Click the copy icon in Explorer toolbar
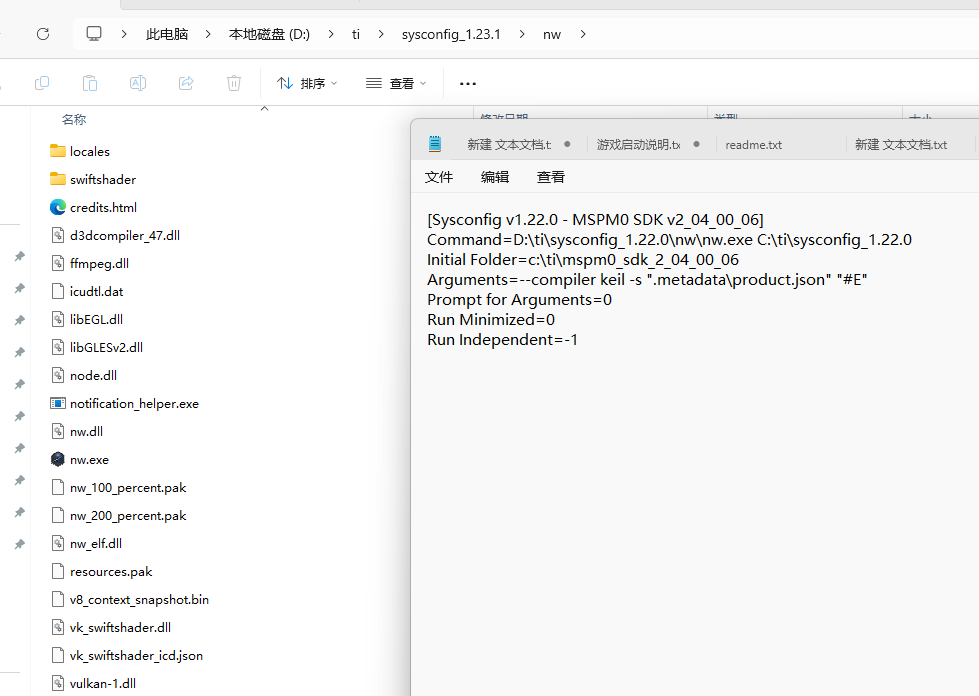Viewport: 979px width, 696px height. 42,83
